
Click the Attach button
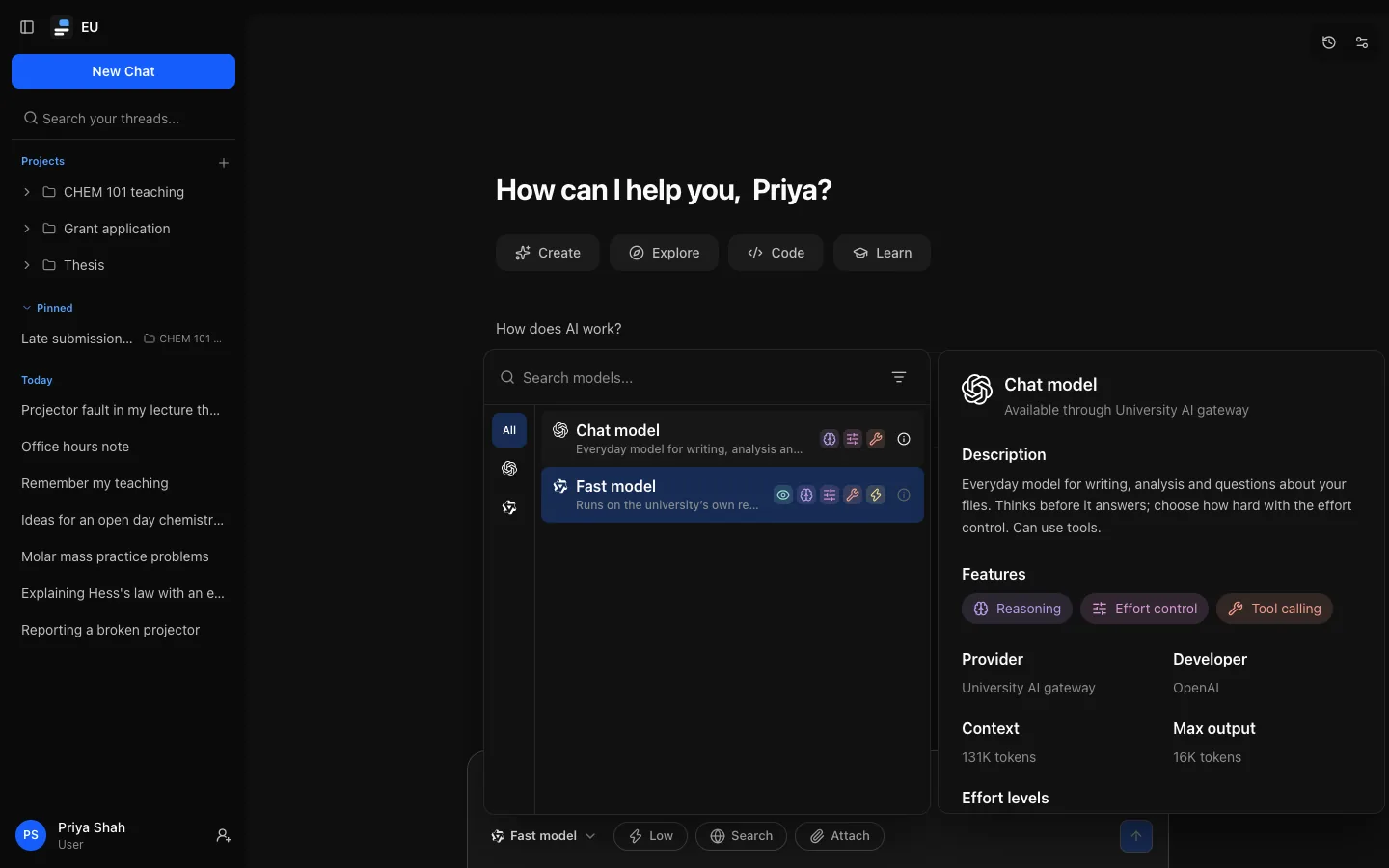pyautogui.click(x=839, y=836)
